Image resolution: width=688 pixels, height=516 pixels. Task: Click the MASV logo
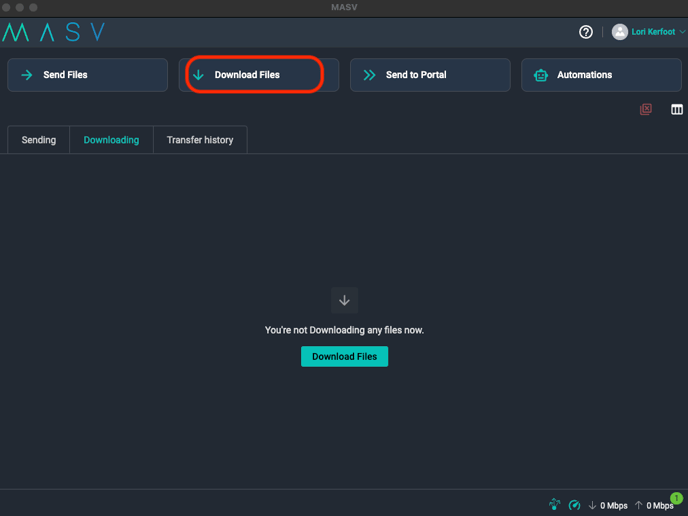(54, 32)
